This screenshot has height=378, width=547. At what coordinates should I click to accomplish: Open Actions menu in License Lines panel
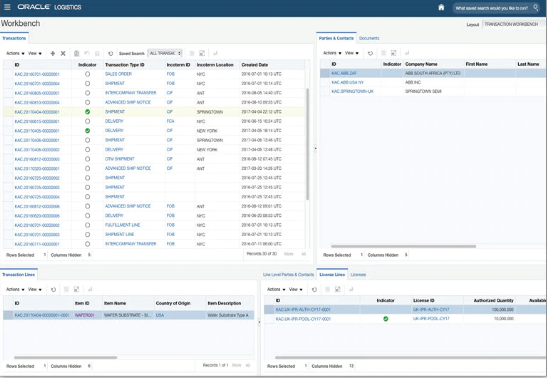276,289
